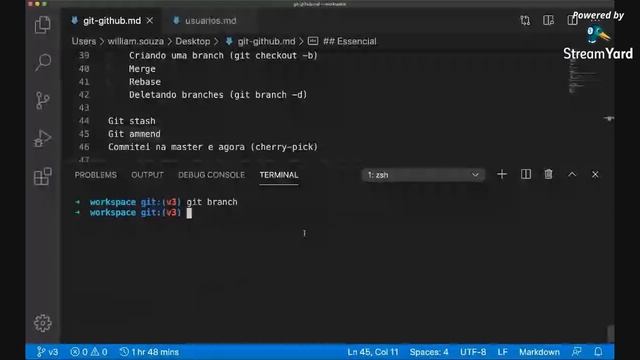The width and height of the screenshot is (640, 360).
Task: Open notifications bell in status bar
Action: tap(598, 352)
